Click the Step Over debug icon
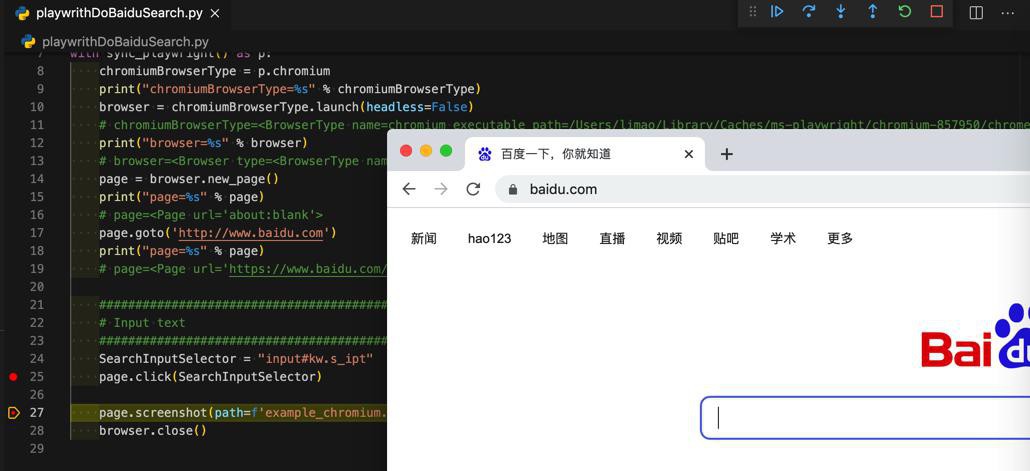Screen dimensions: 1030x471 point(809,12)
